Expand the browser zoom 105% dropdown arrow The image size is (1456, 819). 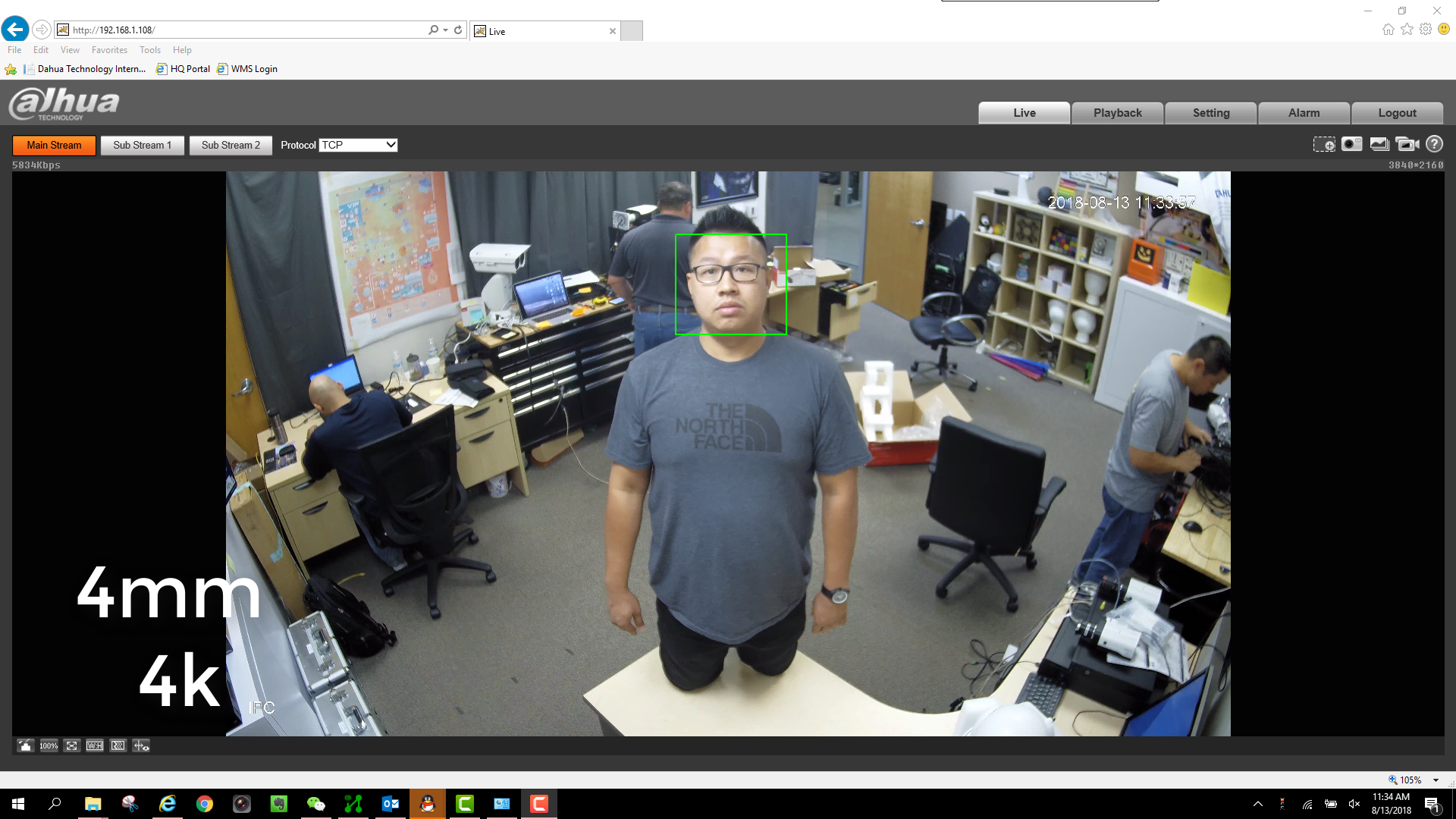coord(1436,780)
